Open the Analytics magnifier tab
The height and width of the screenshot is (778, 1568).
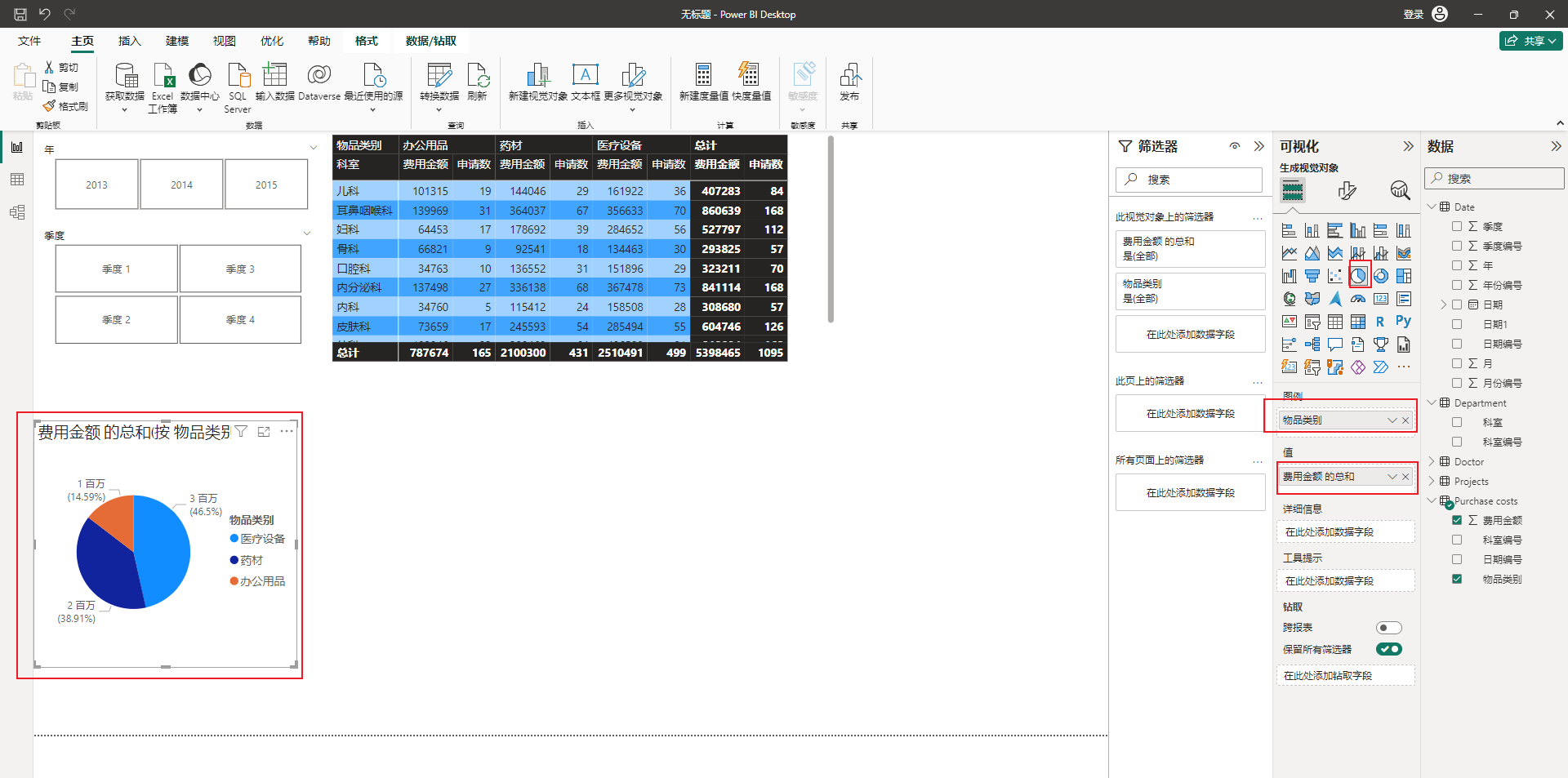click(1400, 190)
